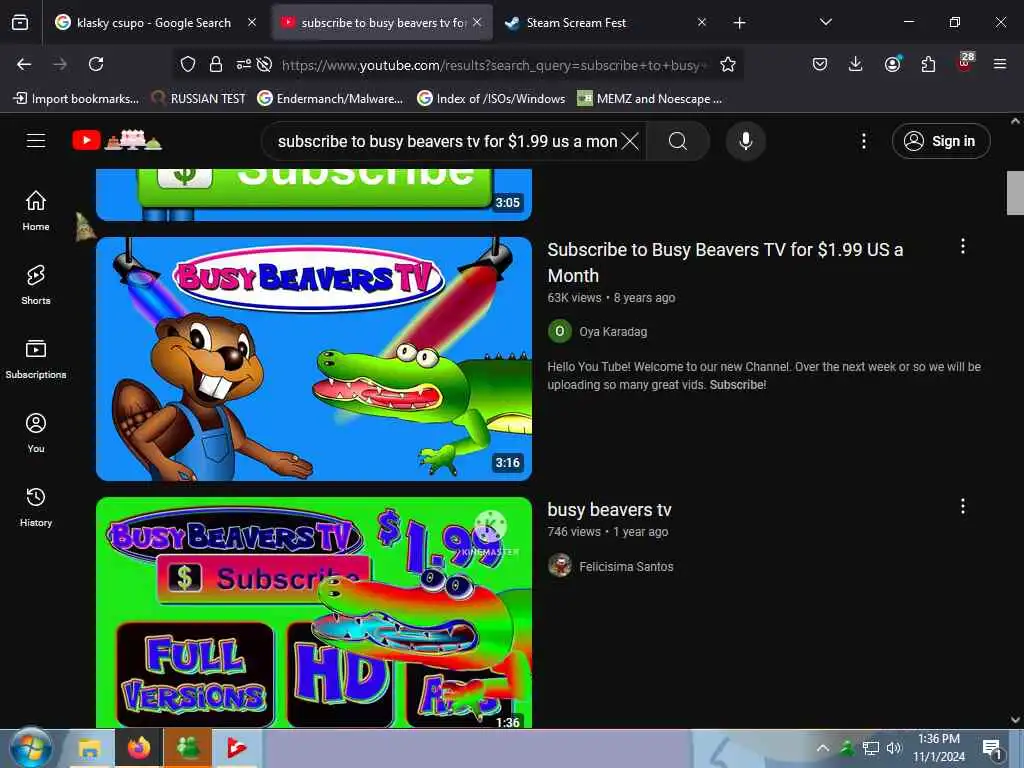
Task: Open YouTube settings three-dot menu
Action: click(863, 141)
